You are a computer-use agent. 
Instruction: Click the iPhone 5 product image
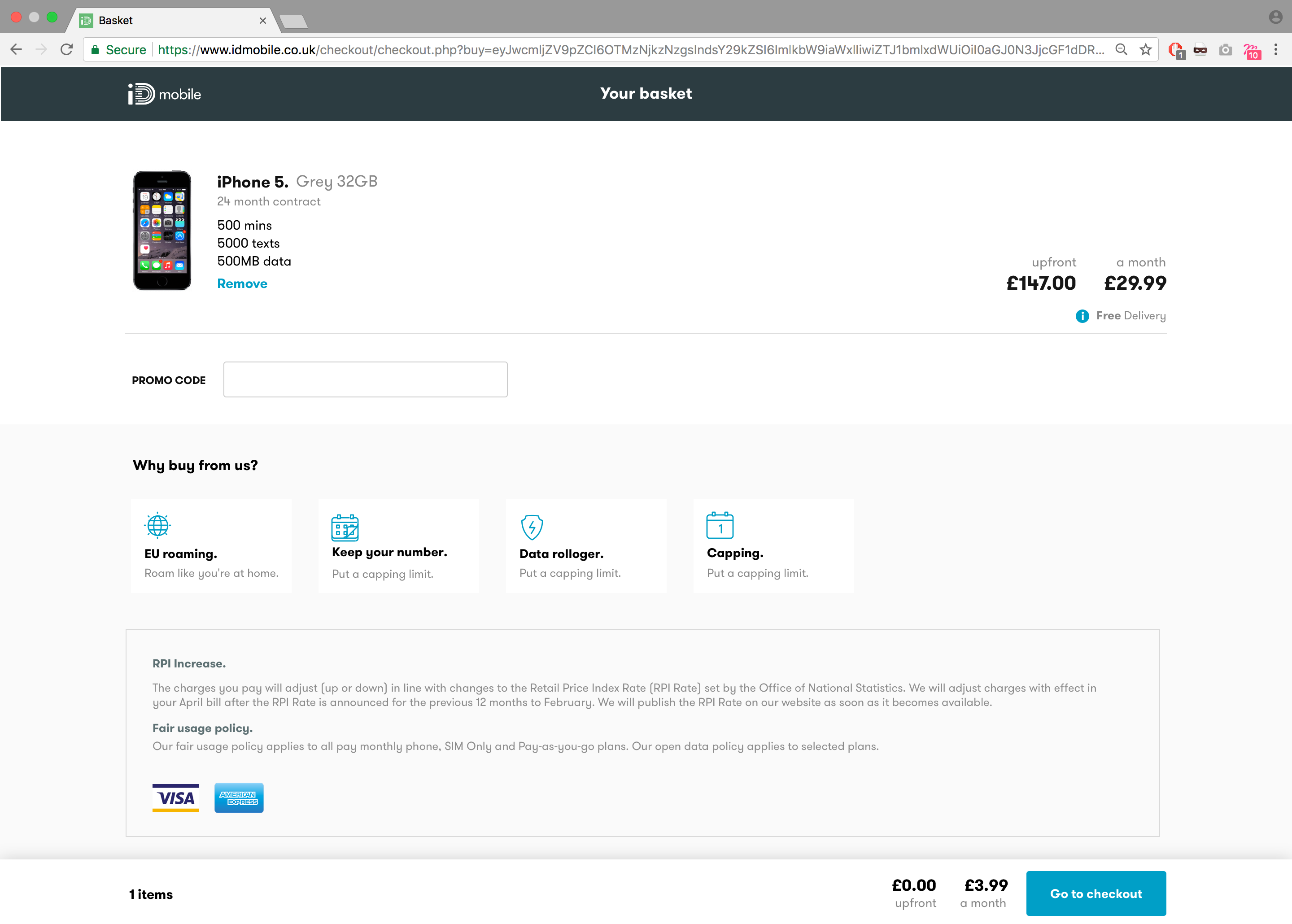162,231
